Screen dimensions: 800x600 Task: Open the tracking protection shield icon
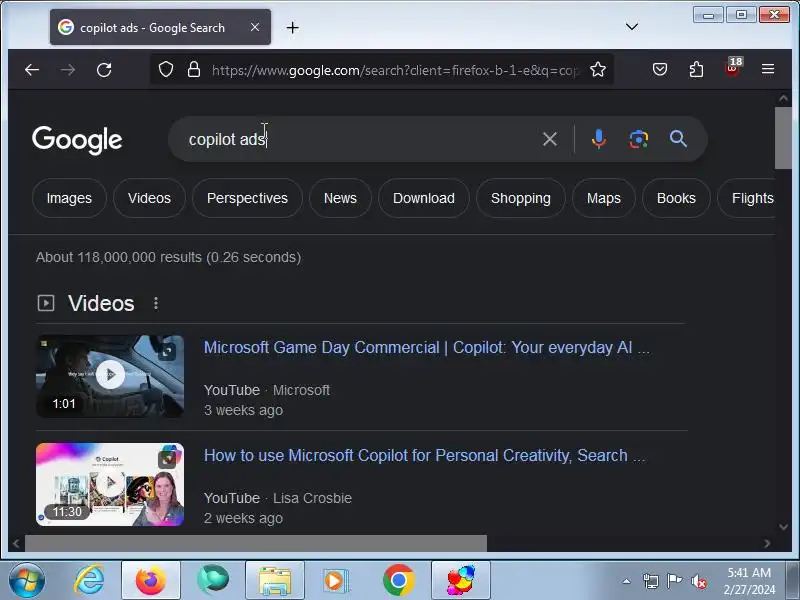[x=166, y=69]
